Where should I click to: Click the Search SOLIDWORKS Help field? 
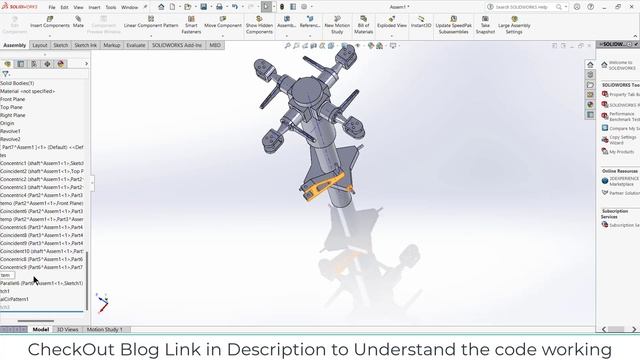(522, 7)
